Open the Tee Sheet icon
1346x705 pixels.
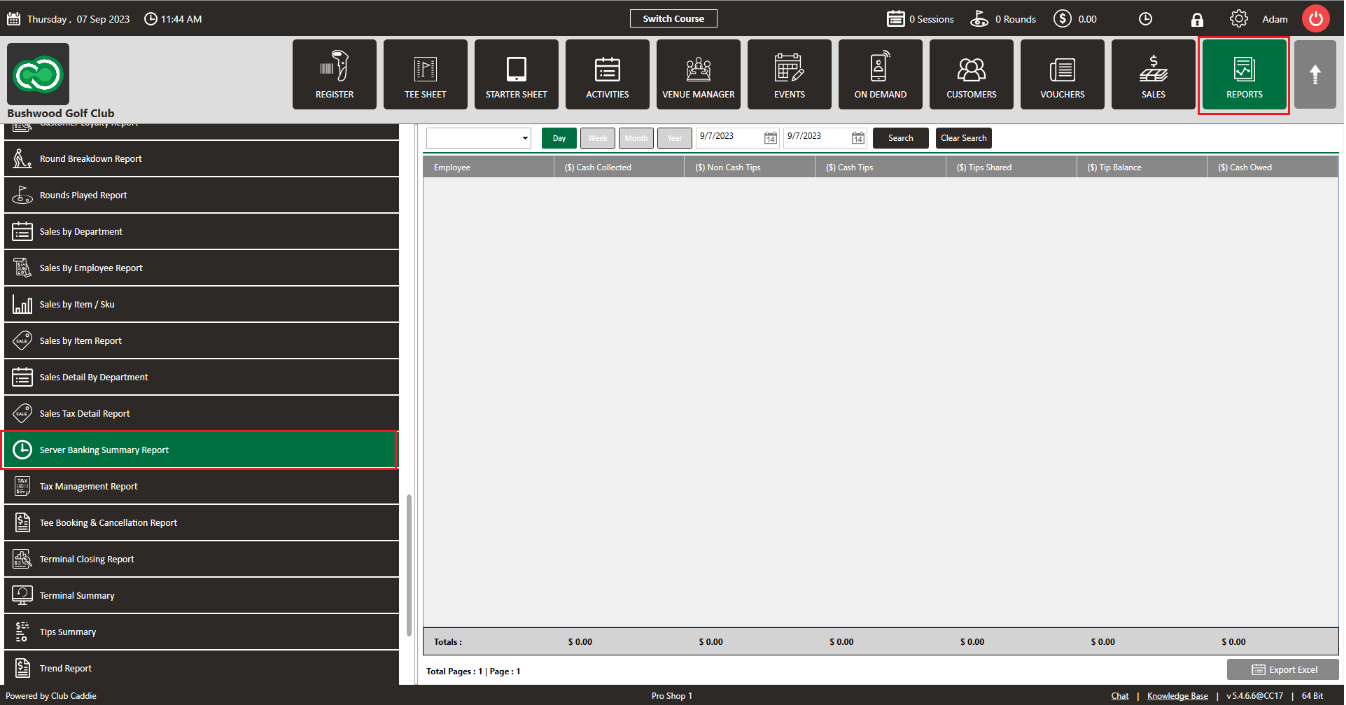426,68
